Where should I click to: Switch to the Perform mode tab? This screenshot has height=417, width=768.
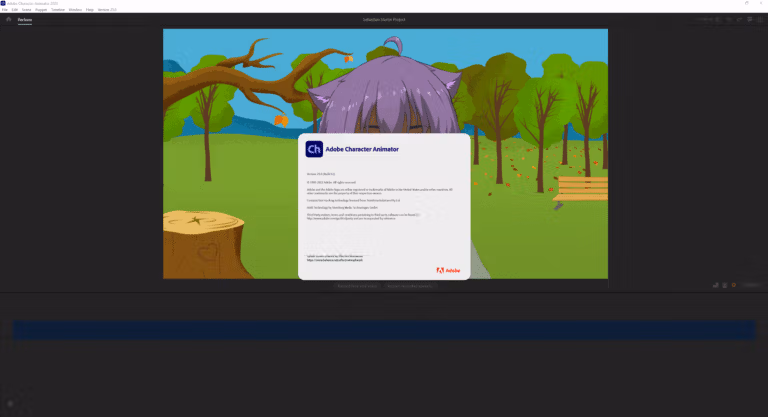[x=25, y=20]
